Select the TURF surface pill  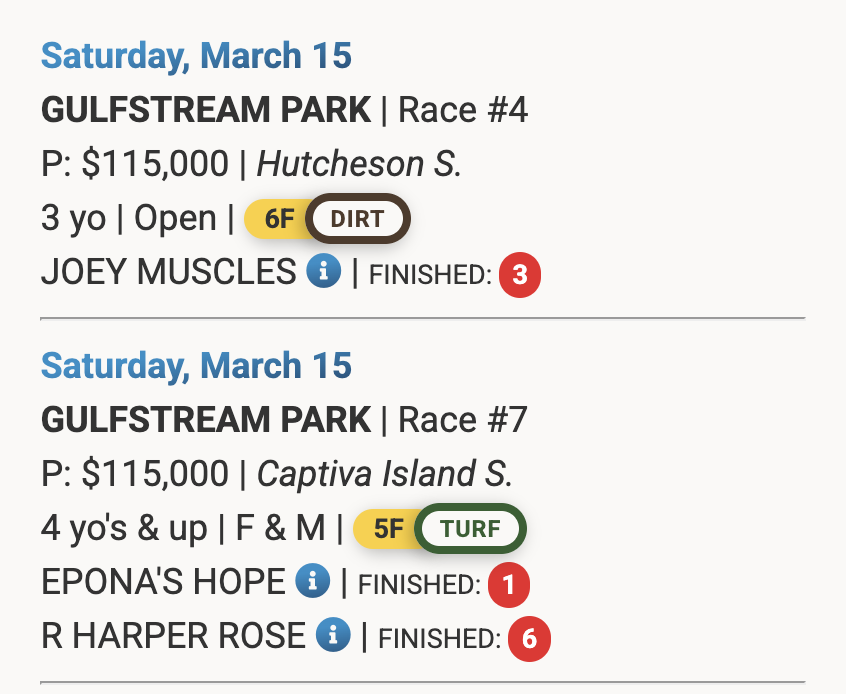[470, 529]
